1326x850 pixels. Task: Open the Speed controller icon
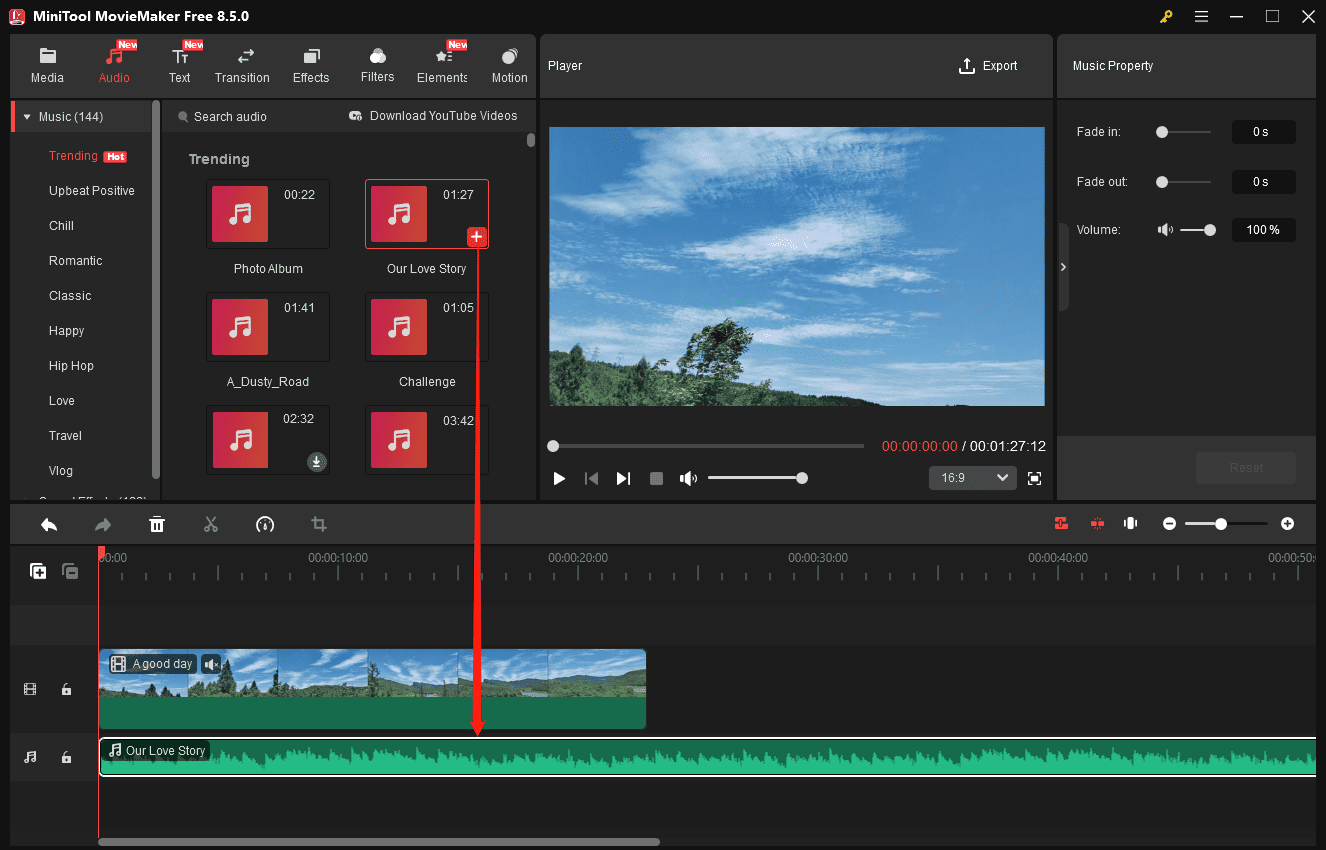[265, 524]
